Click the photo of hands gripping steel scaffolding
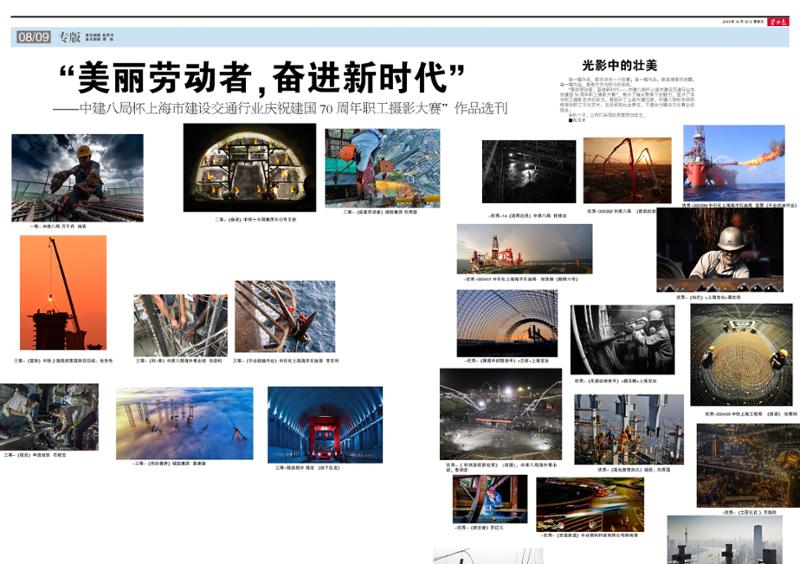Image resolution: width=800 pixels, height=564 pixels. [180, 325]
